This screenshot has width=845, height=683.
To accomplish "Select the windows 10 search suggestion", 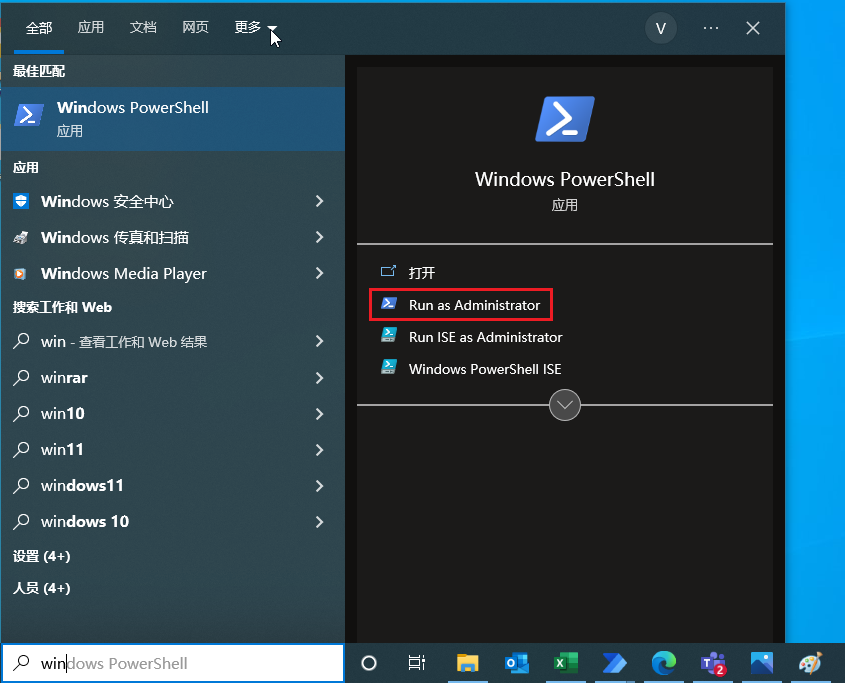I will (172, 522).
